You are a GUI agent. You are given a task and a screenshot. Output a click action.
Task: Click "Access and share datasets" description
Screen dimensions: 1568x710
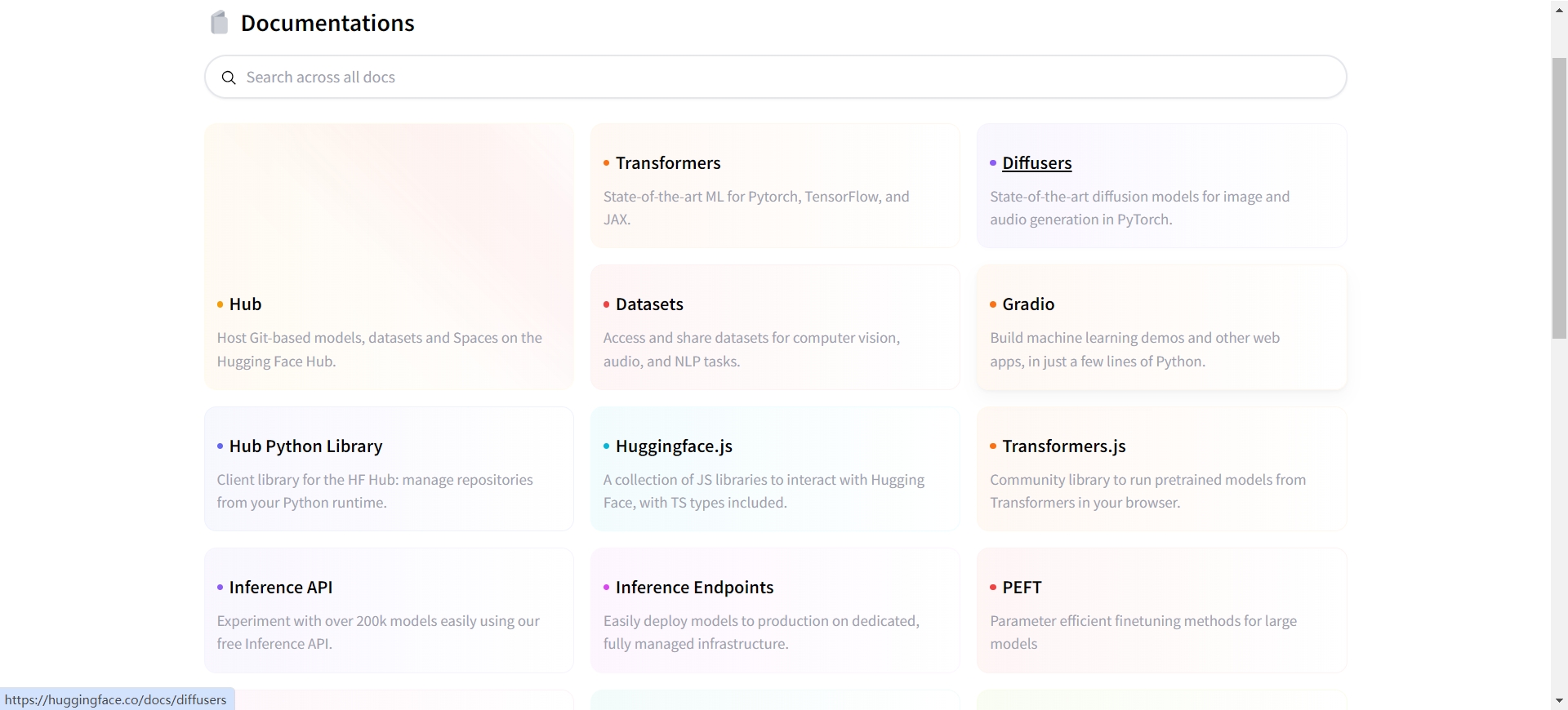click(751, 349)
